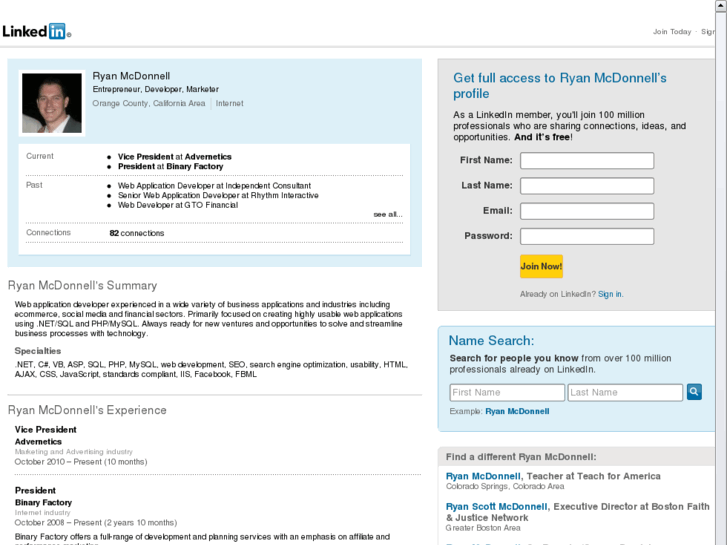
Task: Click the LinkedIn logo
Action: pos(36,31)
